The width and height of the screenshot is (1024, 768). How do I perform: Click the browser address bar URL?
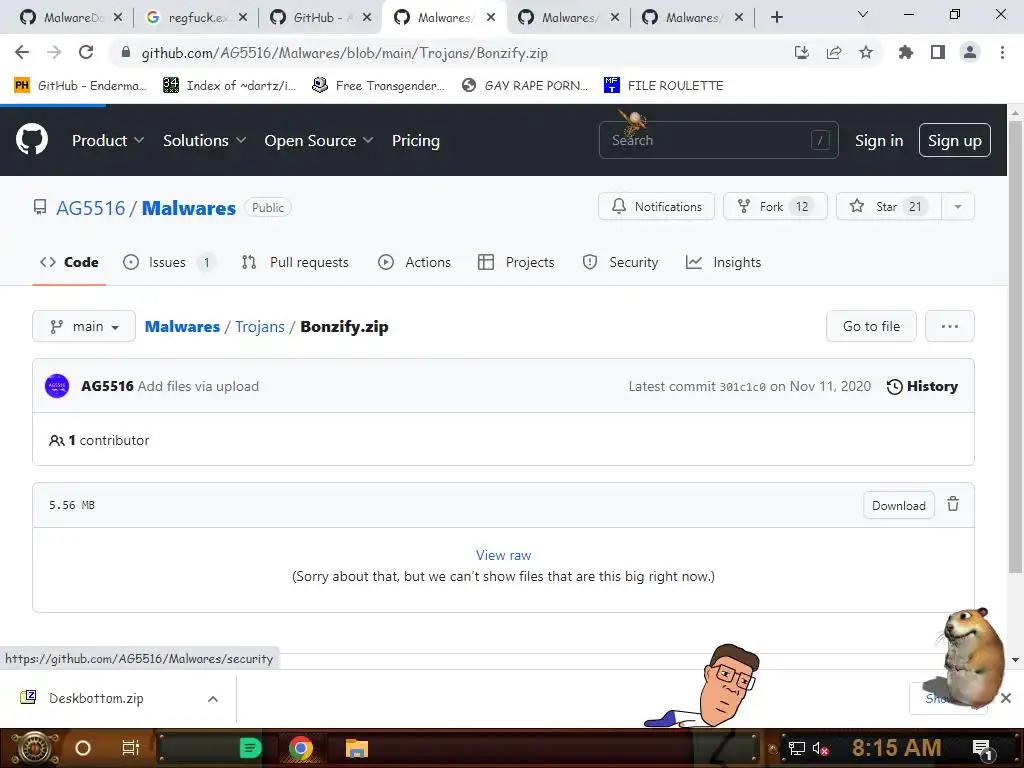click(345, 53)
